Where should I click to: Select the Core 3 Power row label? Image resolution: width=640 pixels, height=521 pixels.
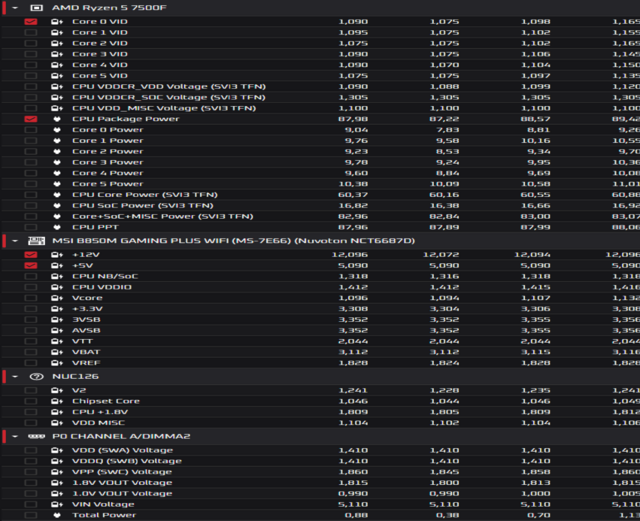108,163
